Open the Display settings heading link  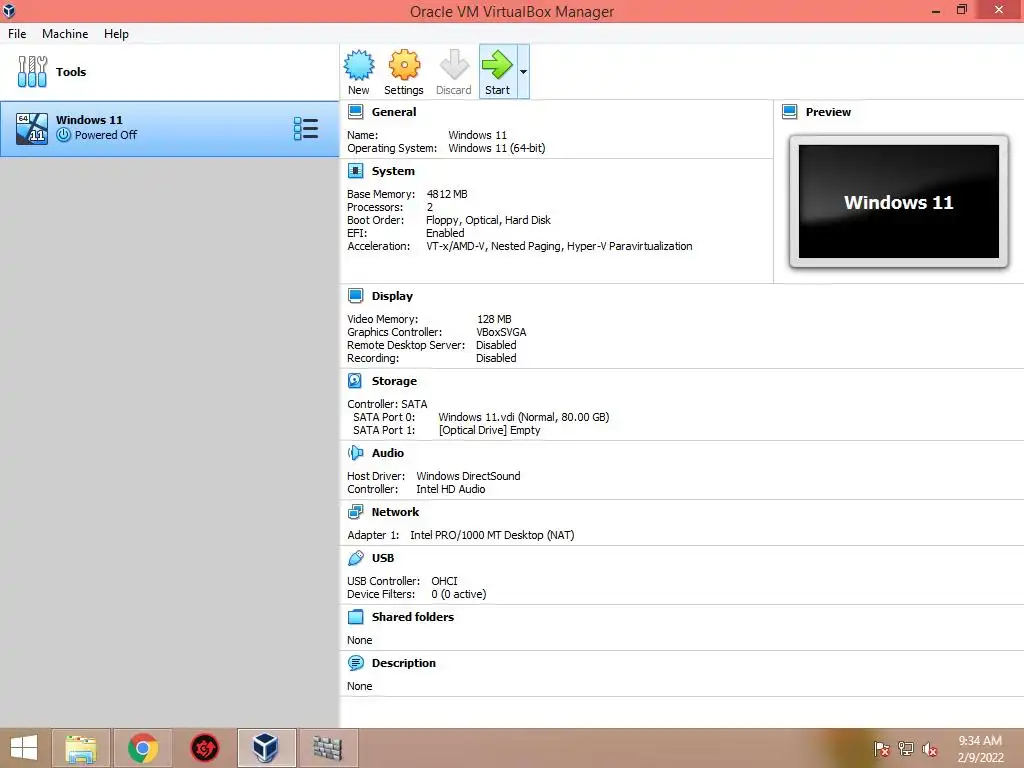click(x=392, y=296)
